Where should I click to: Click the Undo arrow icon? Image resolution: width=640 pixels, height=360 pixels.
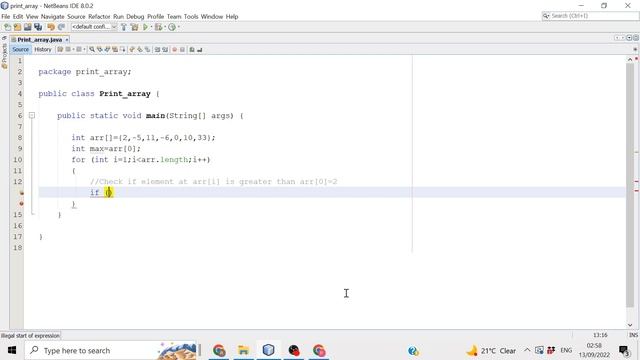(x=51, y=27)
